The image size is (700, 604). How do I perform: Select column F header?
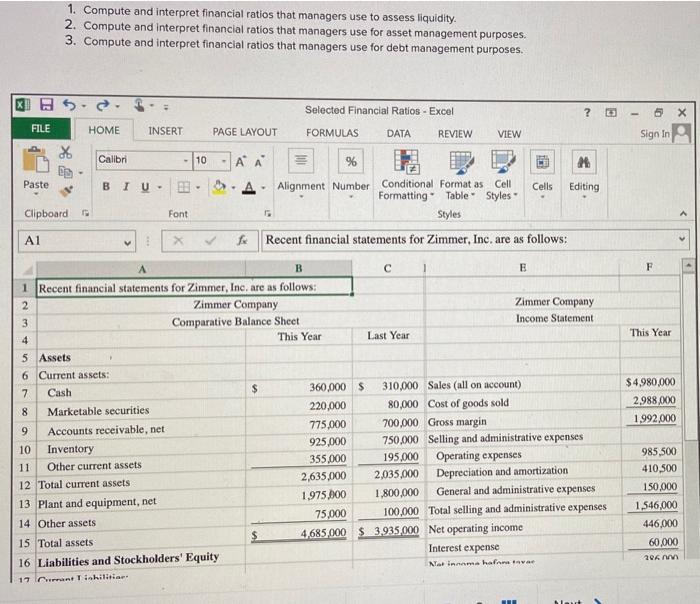(650, 267)
